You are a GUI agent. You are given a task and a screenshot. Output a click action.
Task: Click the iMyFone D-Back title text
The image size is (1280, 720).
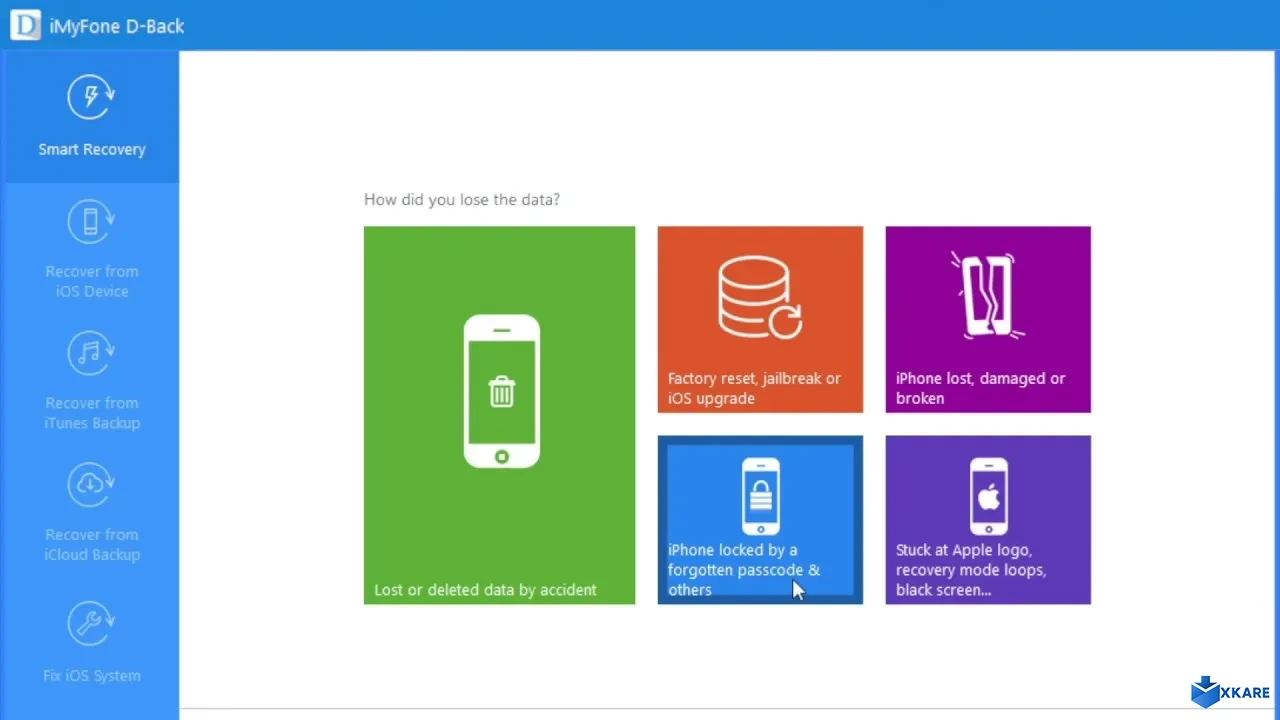117,27
